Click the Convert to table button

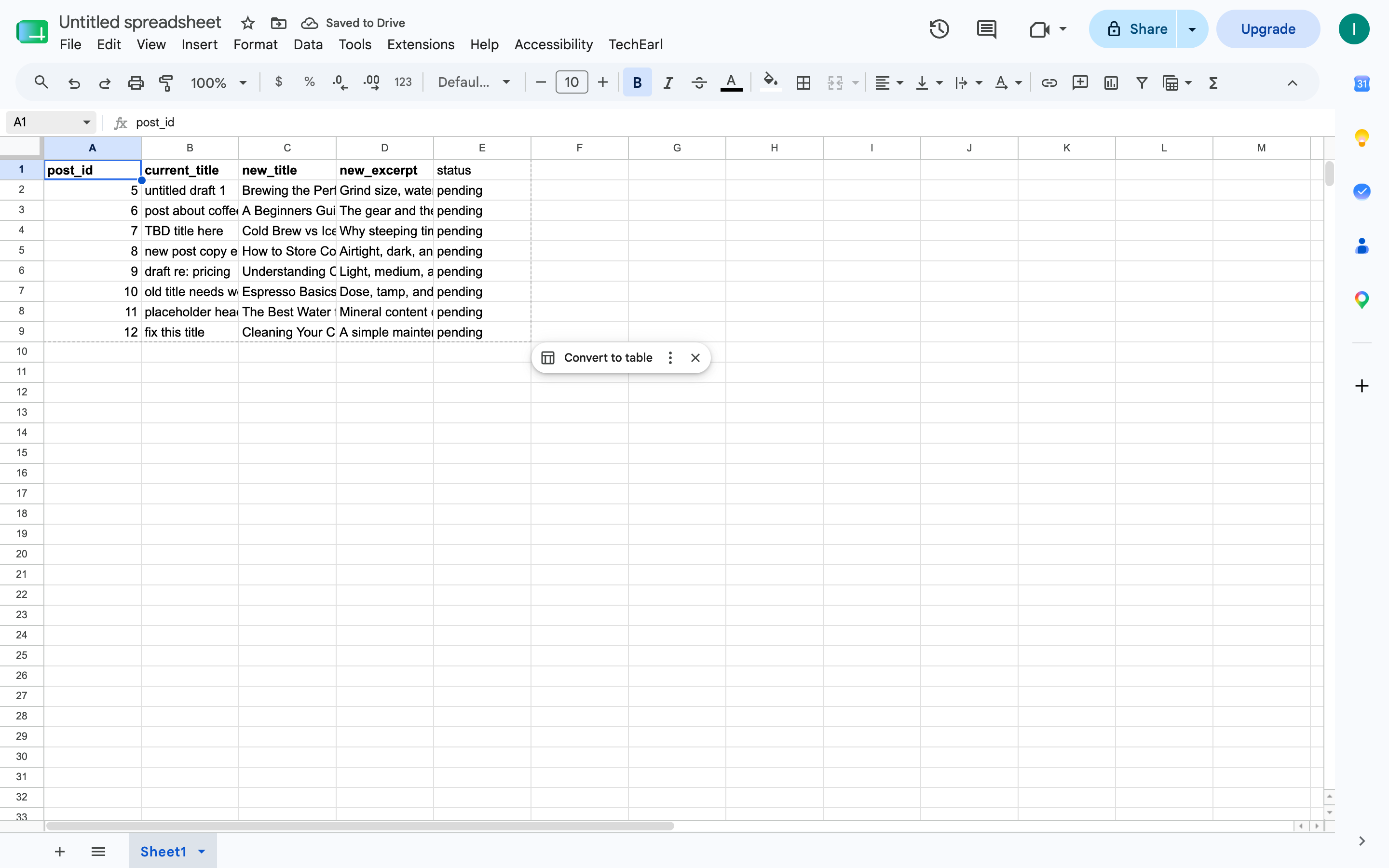598,358
